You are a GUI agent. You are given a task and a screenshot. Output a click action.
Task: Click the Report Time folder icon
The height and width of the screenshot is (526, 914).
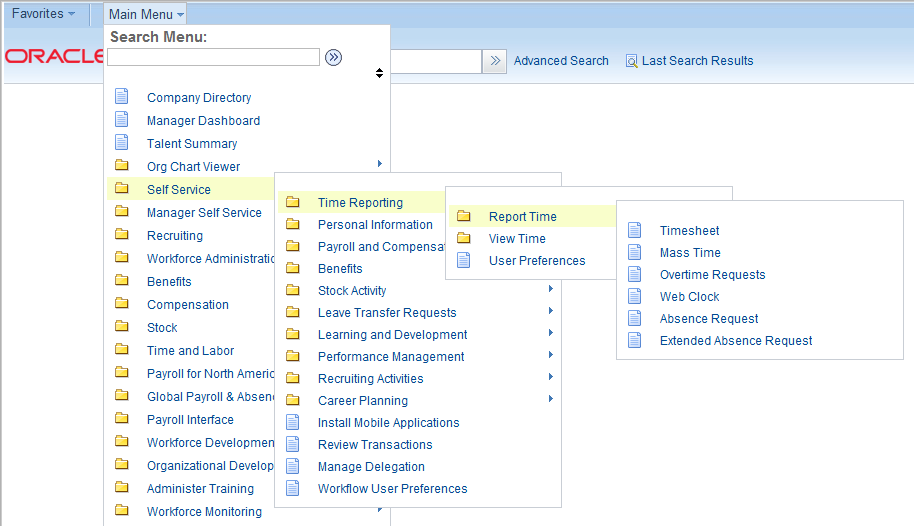point(463,216)
